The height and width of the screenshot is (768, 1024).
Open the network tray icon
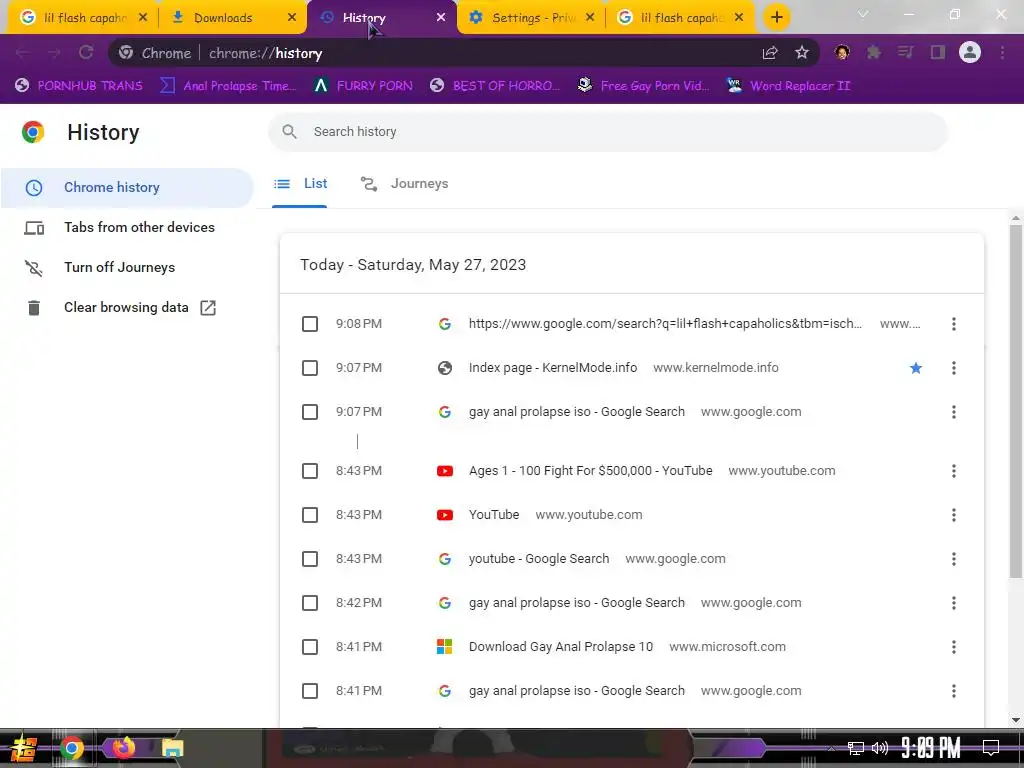point(856,748)
